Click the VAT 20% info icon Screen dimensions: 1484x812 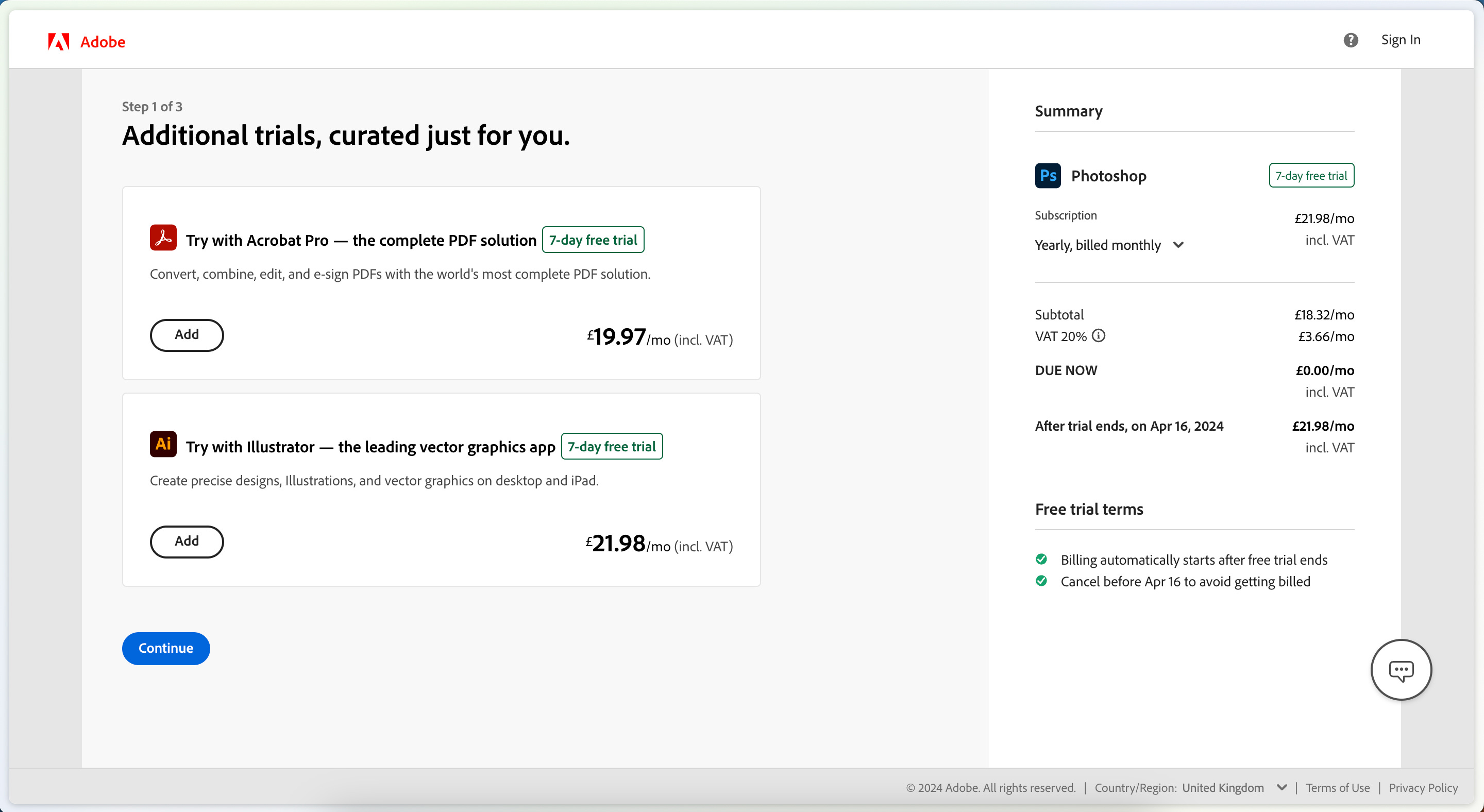1099,336
